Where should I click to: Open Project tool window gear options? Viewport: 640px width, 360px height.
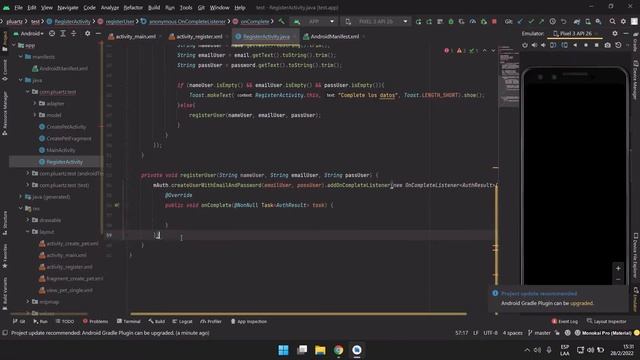87,33
